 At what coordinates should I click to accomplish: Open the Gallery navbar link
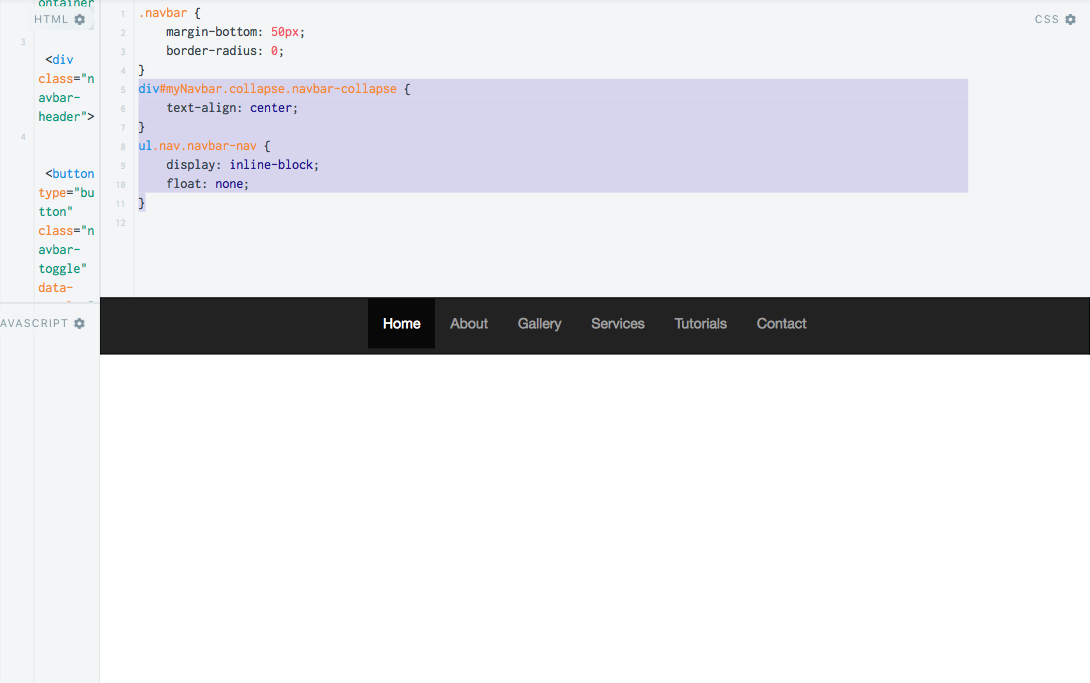tap(539, 324)
